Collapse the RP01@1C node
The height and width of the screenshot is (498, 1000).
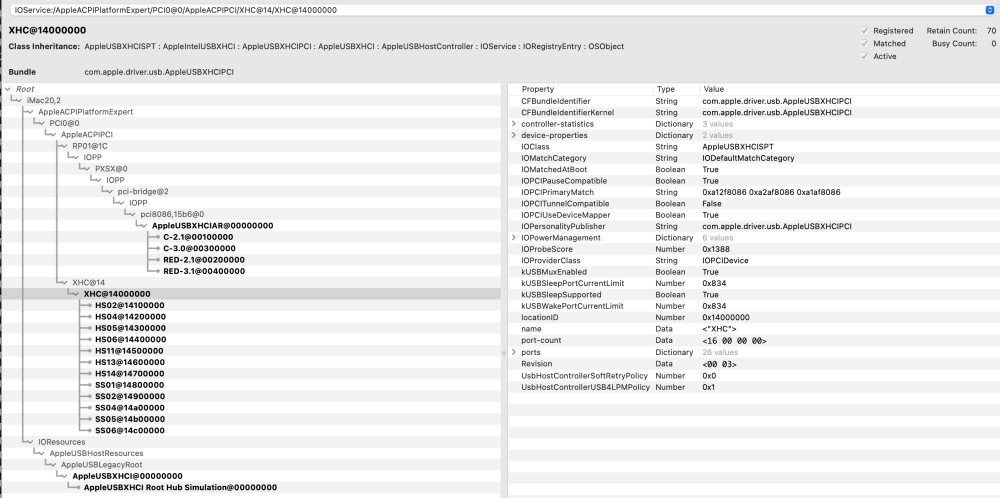click(64, 146)
